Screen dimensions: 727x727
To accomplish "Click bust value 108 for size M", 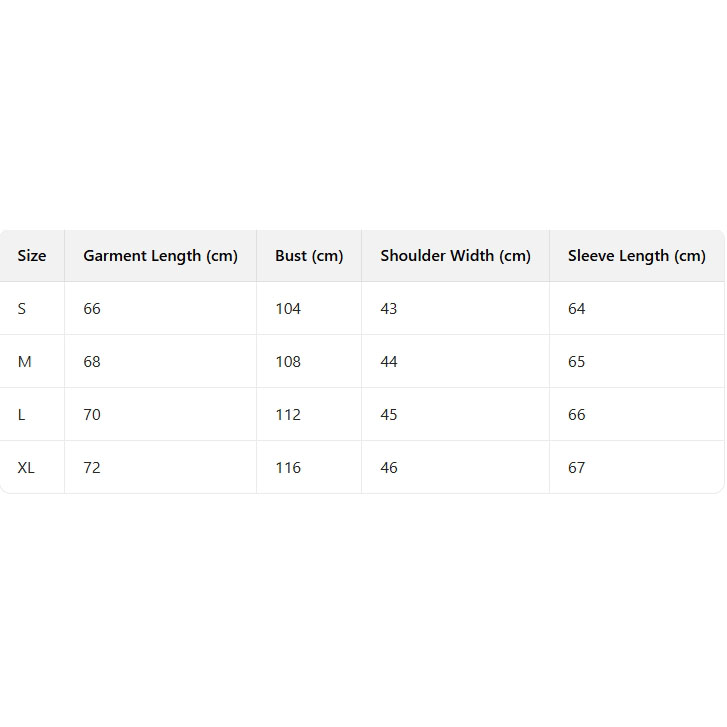I will 288,362.
